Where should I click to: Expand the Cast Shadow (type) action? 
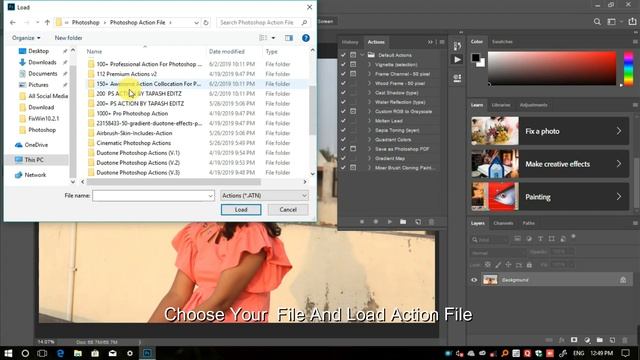(369, 93)
